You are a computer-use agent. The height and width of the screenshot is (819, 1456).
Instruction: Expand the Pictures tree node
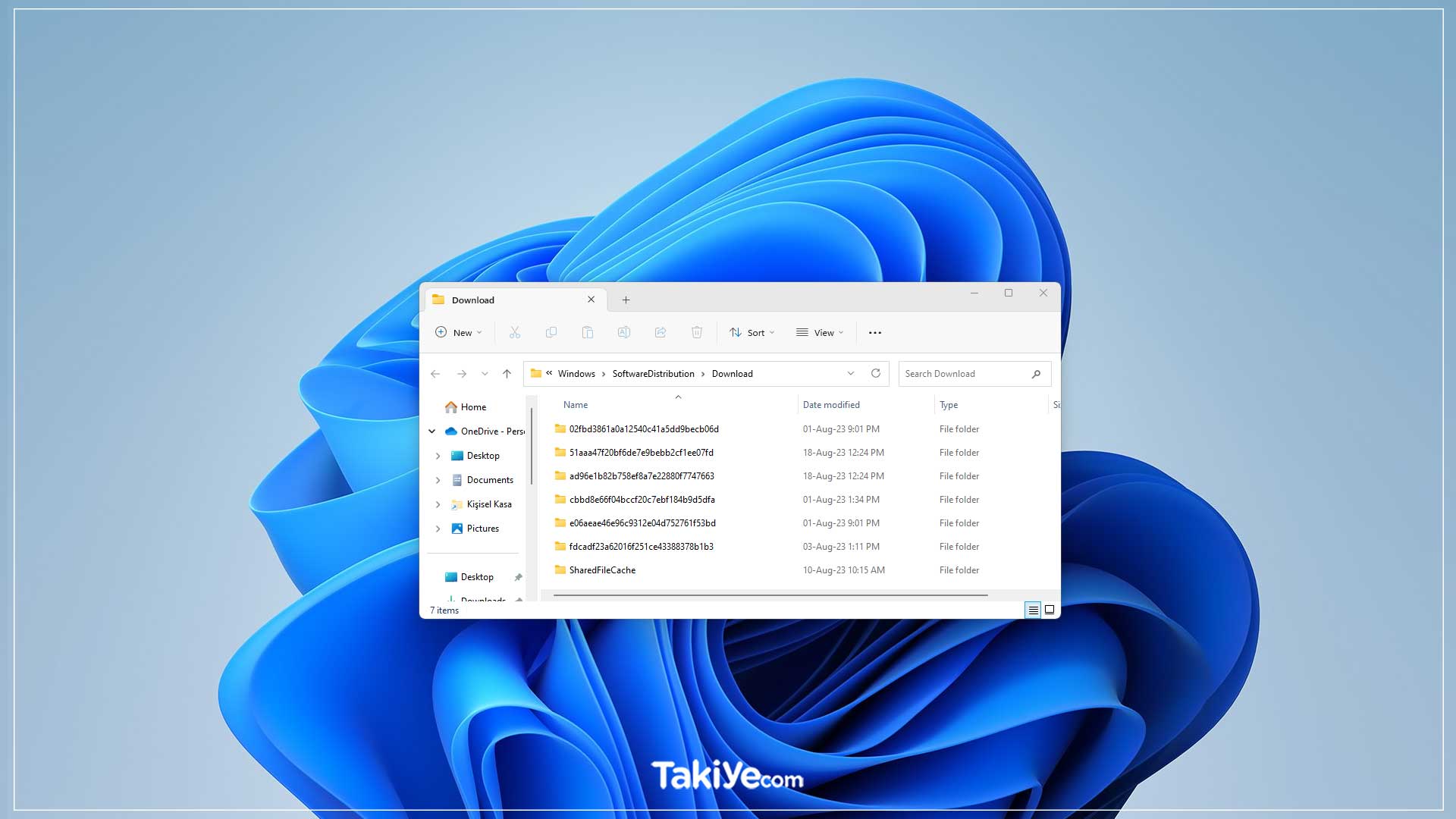point(438,529)
